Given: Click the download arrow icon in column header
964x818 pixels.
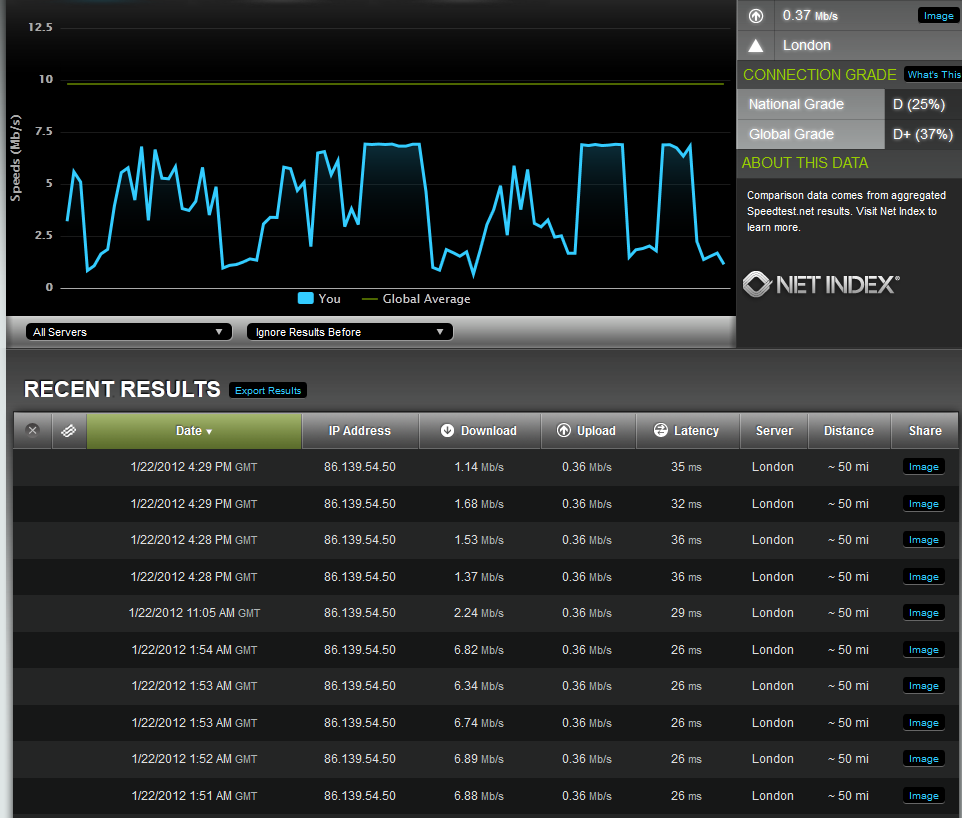Looking at the screenshot, I should click(447, 431).
